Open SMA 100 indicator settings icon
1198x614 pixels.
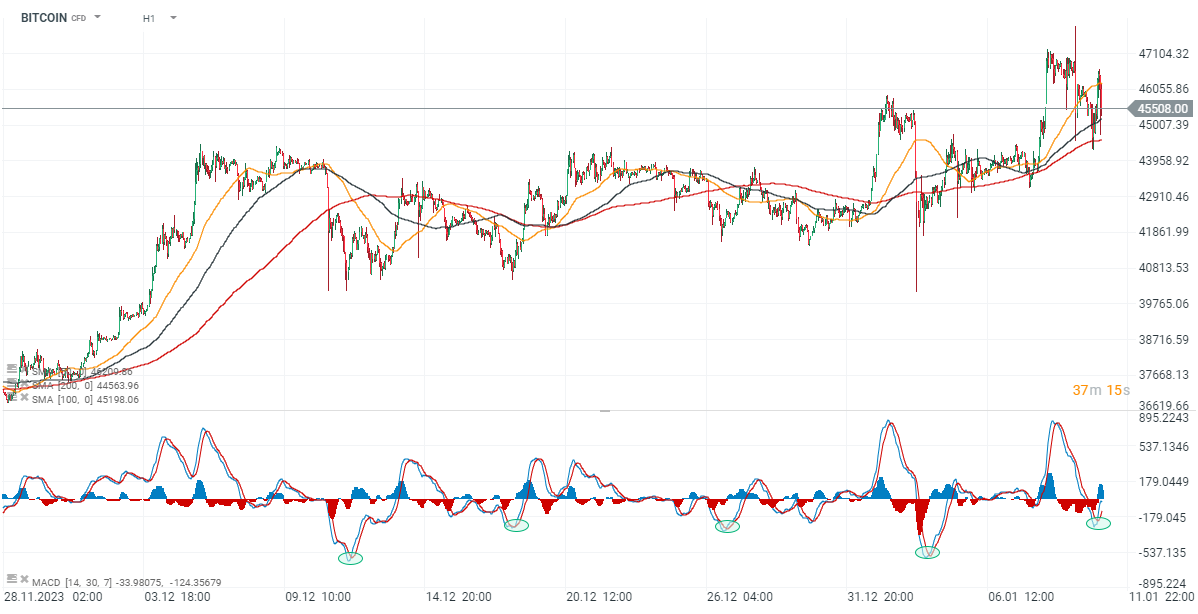[x=11, y=399]
